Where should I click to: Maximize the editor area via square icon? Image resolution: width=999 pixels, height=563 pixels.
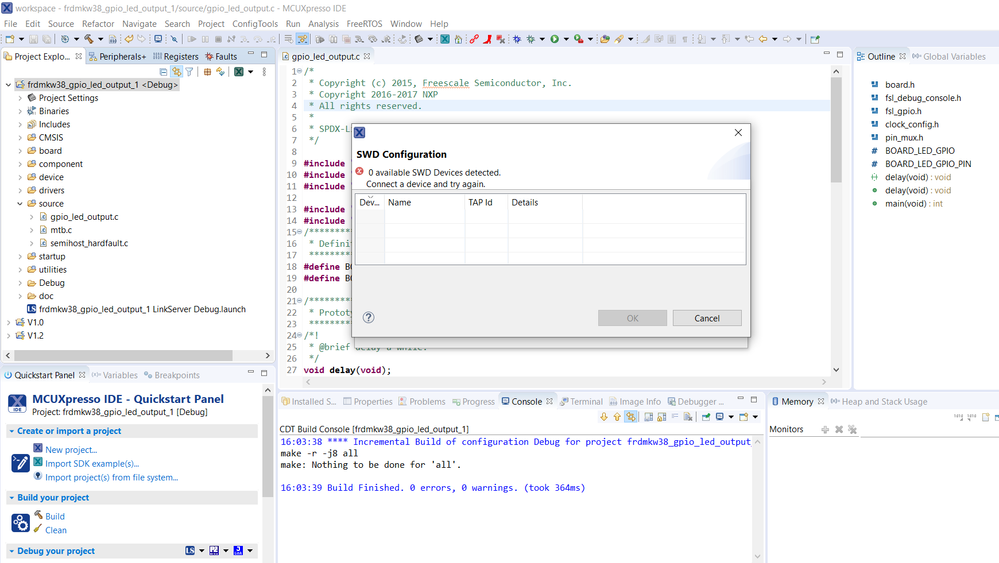pos(840,55)
